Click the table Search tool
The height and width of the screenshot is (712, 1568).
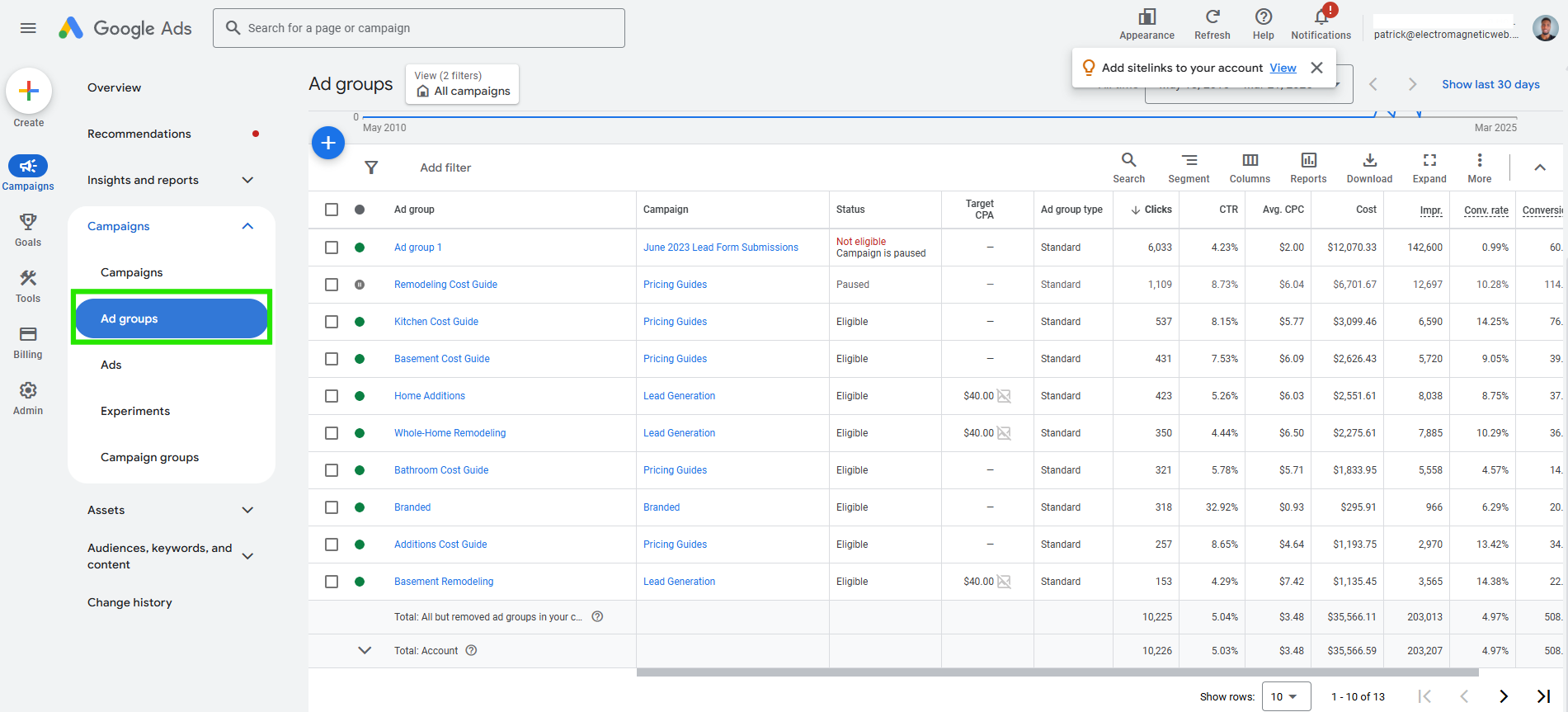coord(1129,167)
